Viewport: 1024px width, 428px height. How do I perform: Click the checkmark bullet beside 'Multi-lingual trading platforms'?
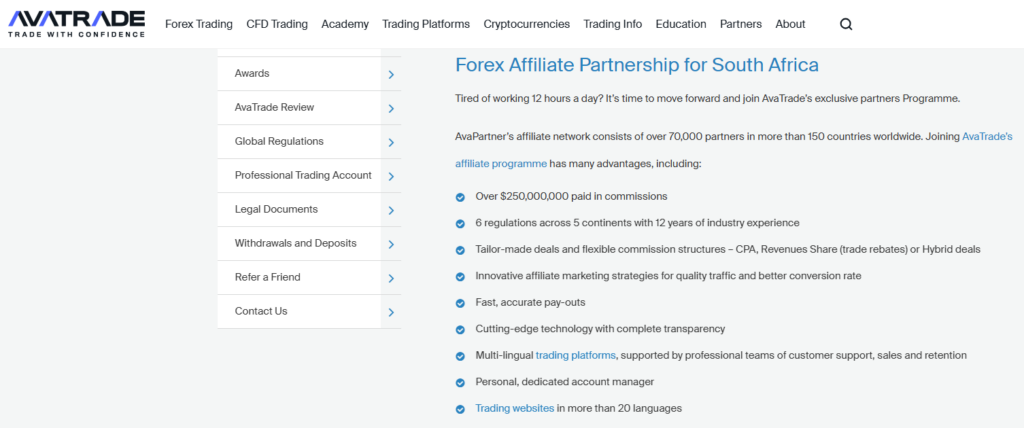[x=460, y=356]
